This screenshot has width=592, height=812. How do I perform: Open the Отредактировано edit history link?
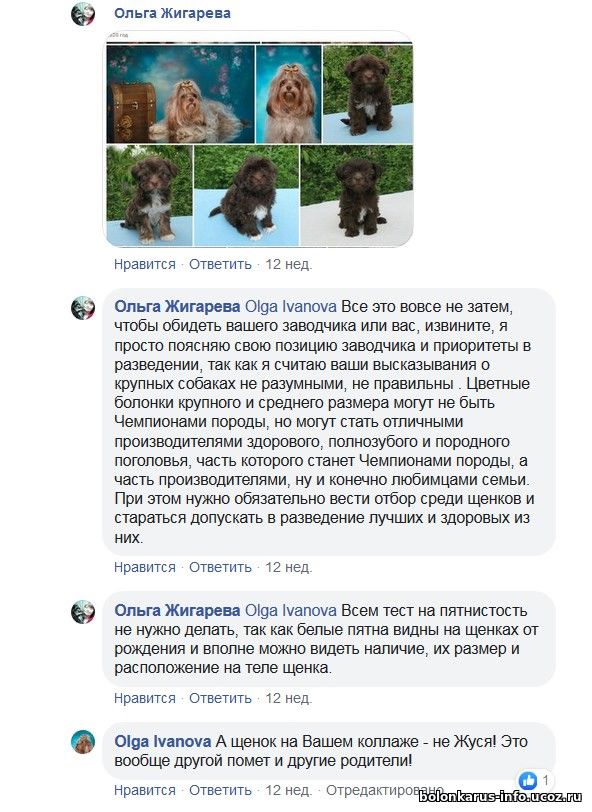point(385,790)
